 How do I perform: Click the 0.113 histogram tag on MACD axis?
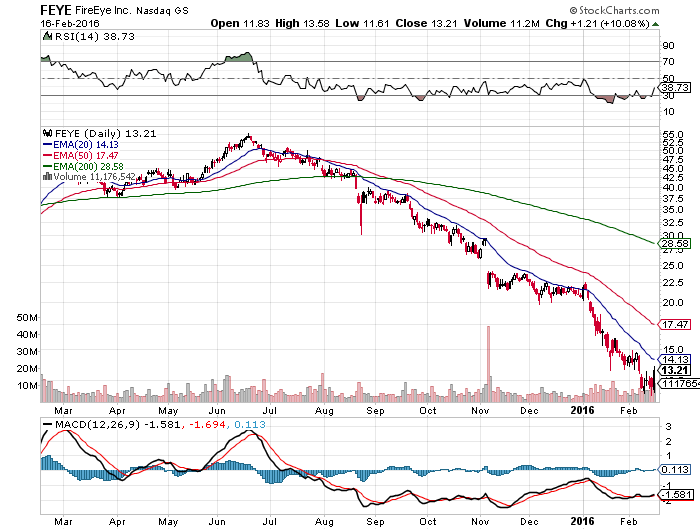pyautogui.click(x=675, y=470)
